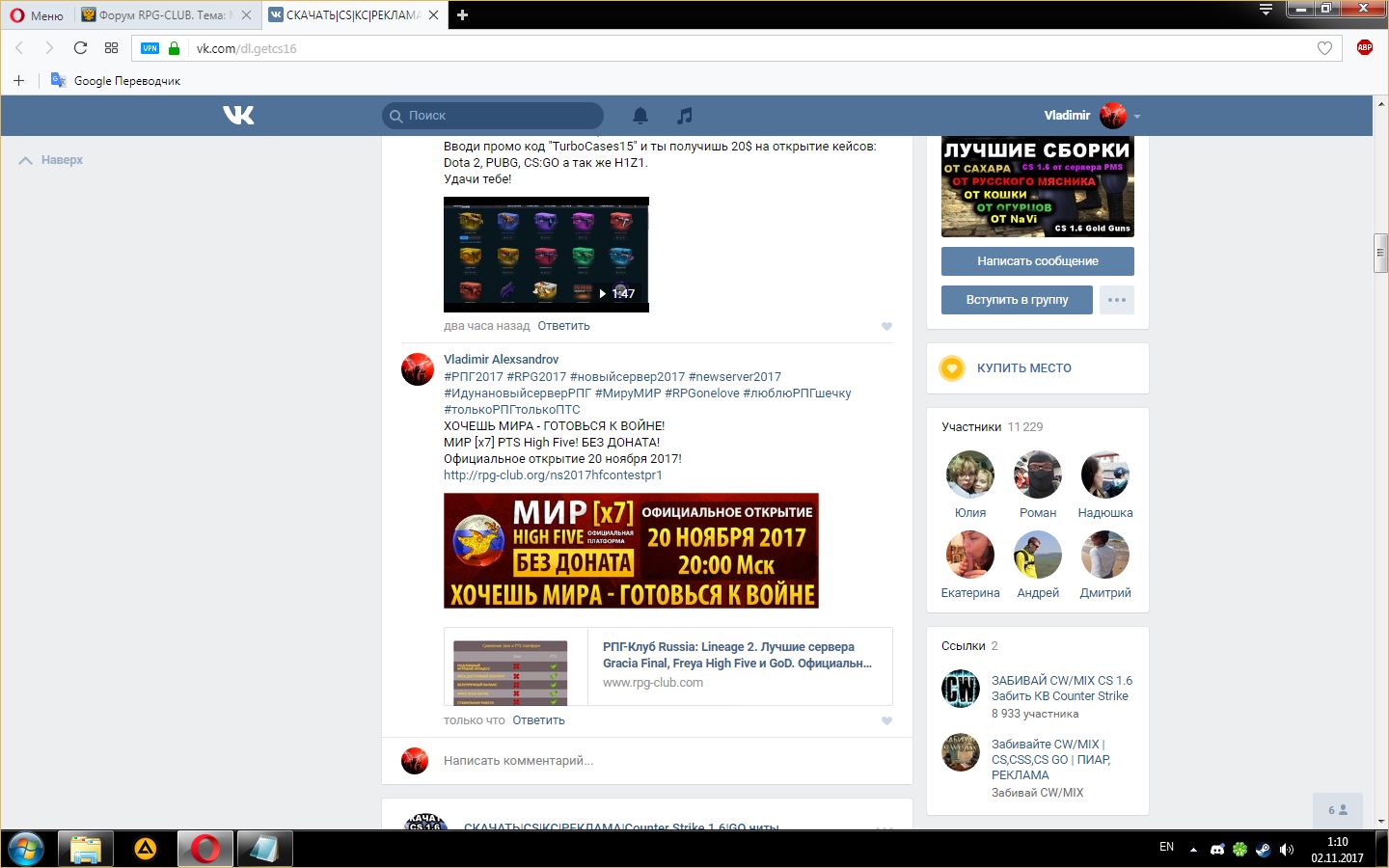This screenshot has width=1389, height=868.
Task: Open hashtag #newserver2017
Action: pyautogui.click(x=735, y=377)
